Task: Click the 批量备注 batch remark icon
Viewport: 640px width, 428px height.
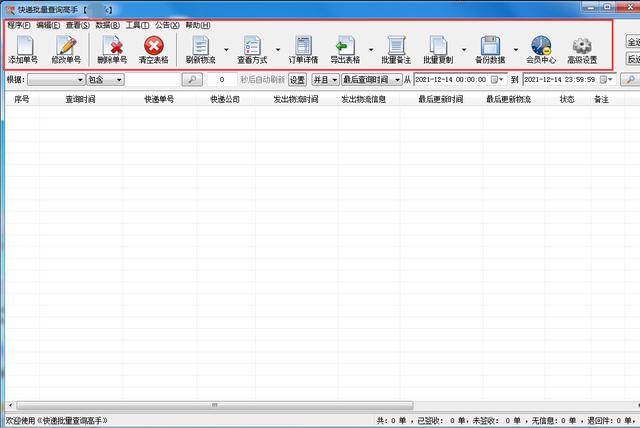Action: 396,45
